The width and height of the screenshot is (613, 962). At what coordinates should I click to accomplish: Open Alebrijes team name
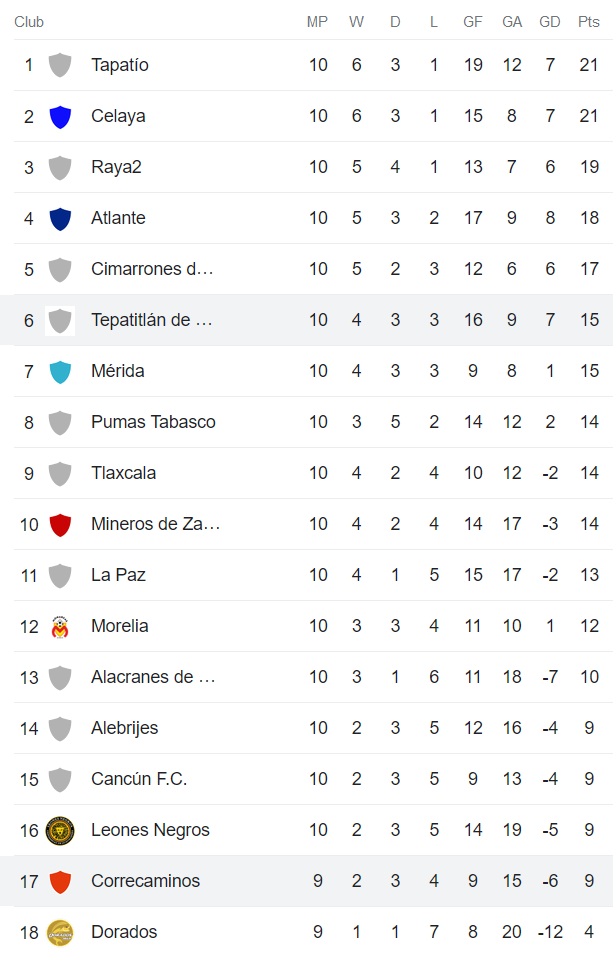click(x=124, y=728)
